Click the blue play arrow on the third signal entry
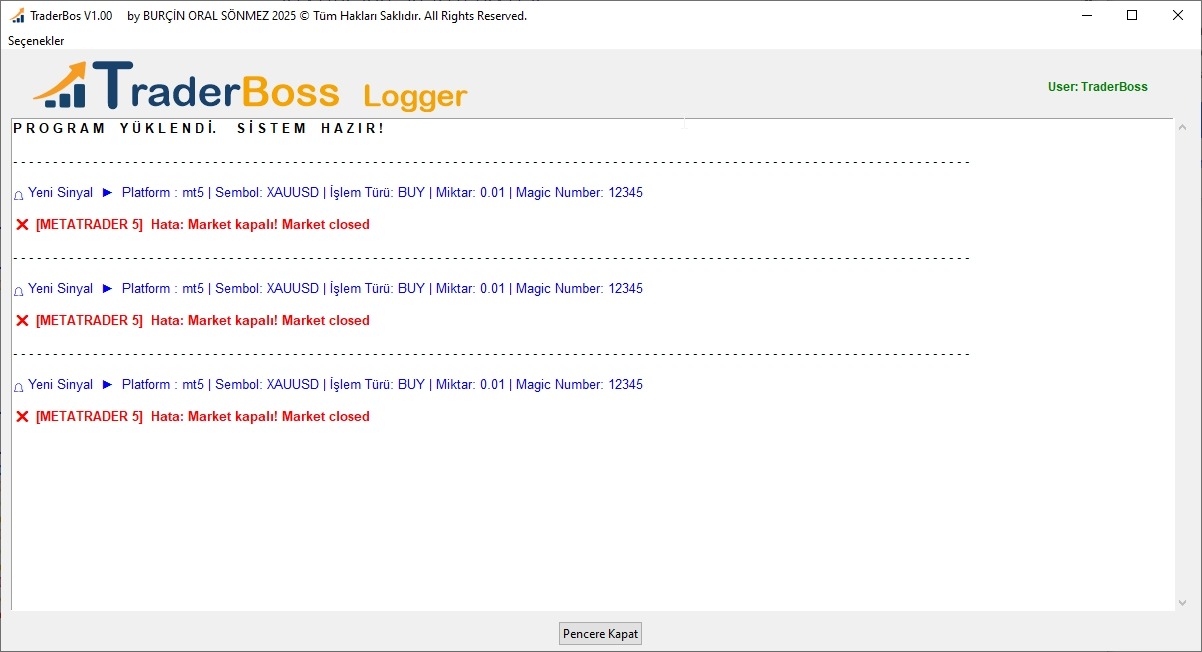 coord(107,384)
